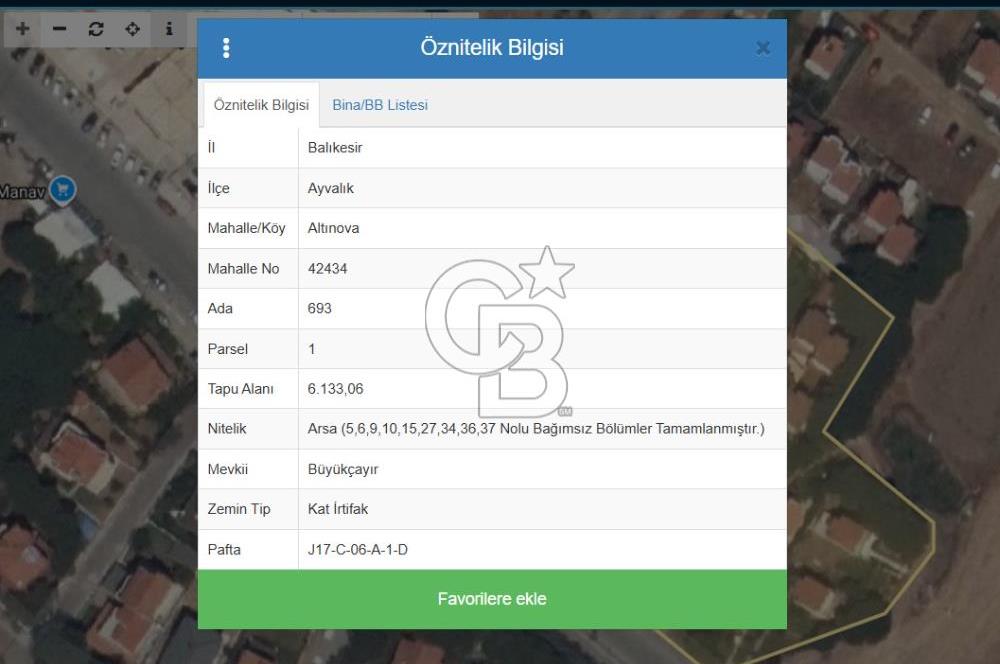Select the Altınova neighborhood cell

(x=334, y=228)
